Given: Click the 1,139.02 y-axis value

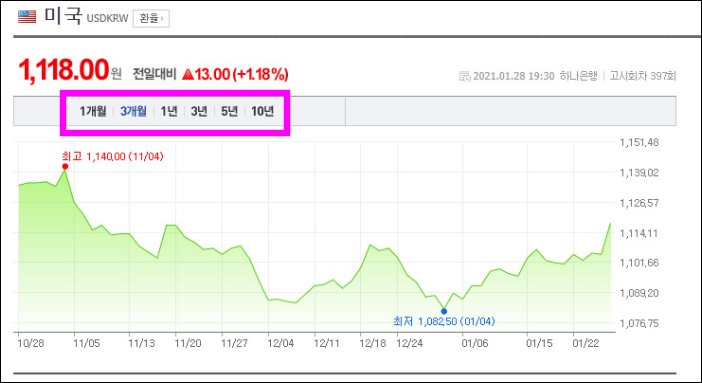Looking at the screenshot, I should pyautogui.click(x=639, y=172).
